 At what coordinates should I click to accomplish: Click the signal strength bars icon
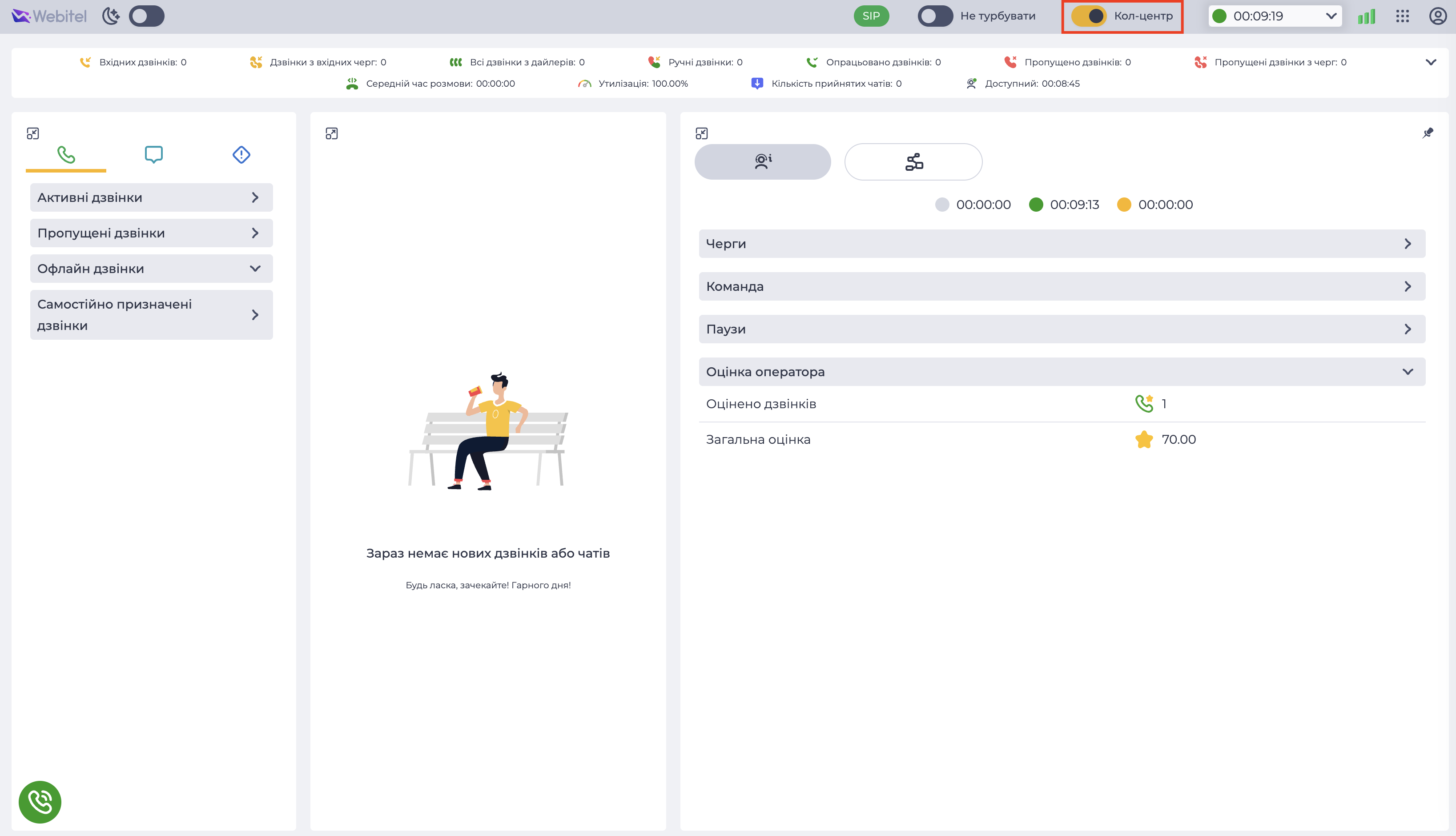[1367, 16]
